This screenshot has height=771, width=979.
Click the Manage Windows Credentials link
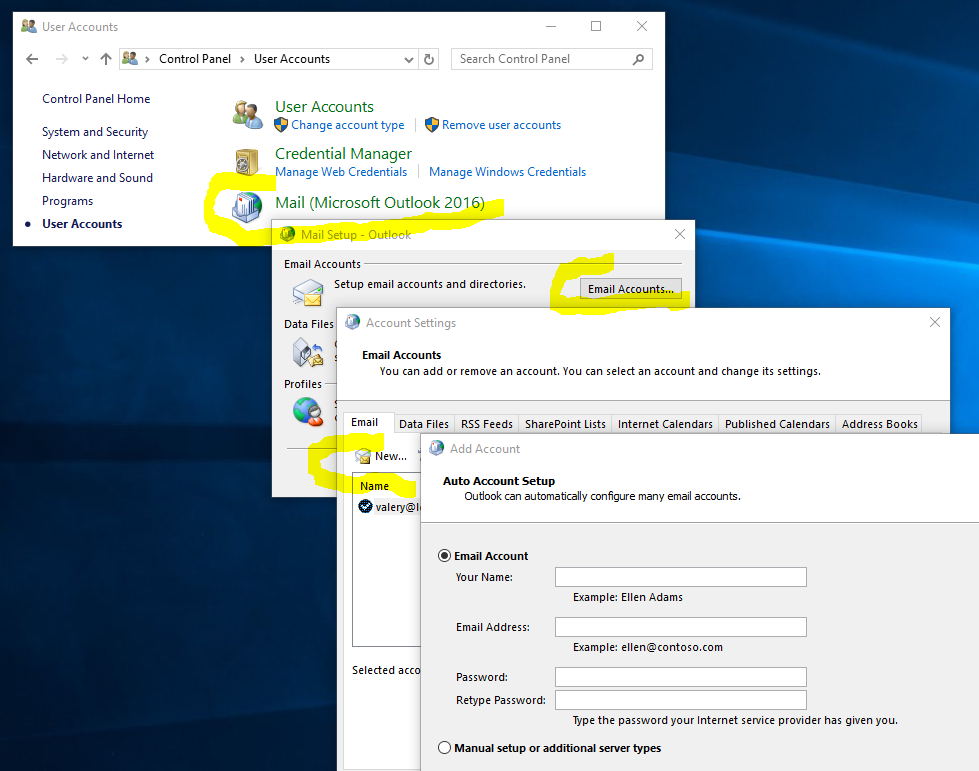507,172
